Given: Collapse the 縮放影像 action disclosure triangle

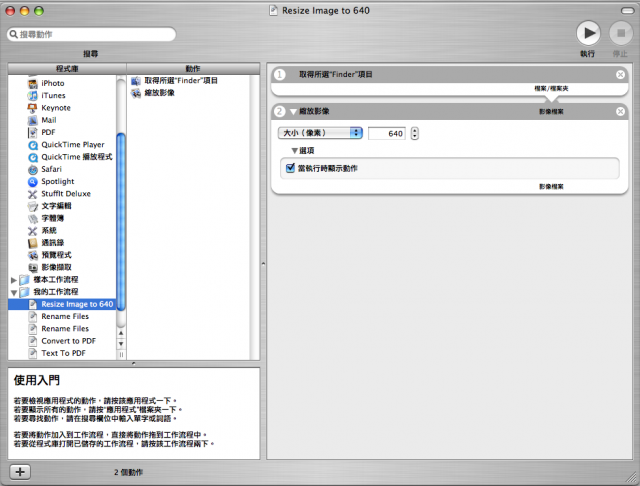Looking at the screenshot, I should coord(293,112).
